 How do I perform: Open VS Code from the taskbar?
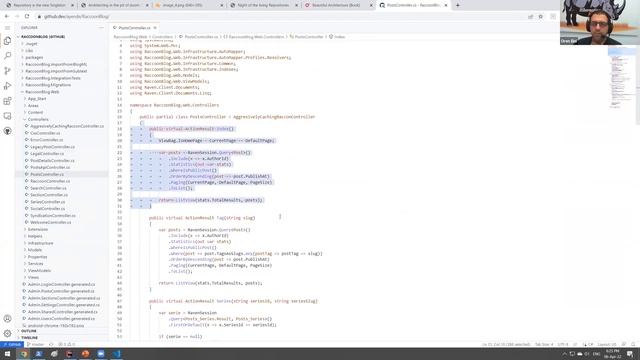coord(116,354)
